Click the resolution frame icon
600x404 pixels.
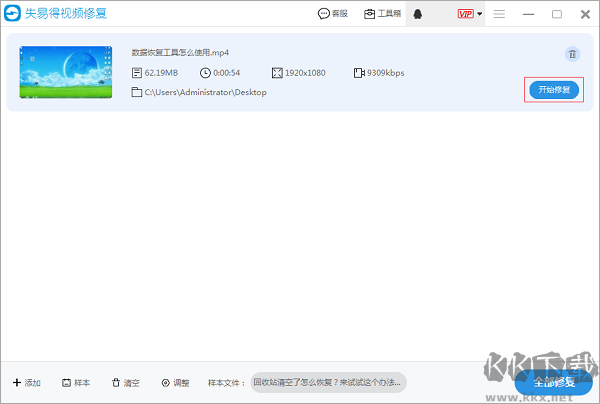pyautogui.click(x=277, y=73)
